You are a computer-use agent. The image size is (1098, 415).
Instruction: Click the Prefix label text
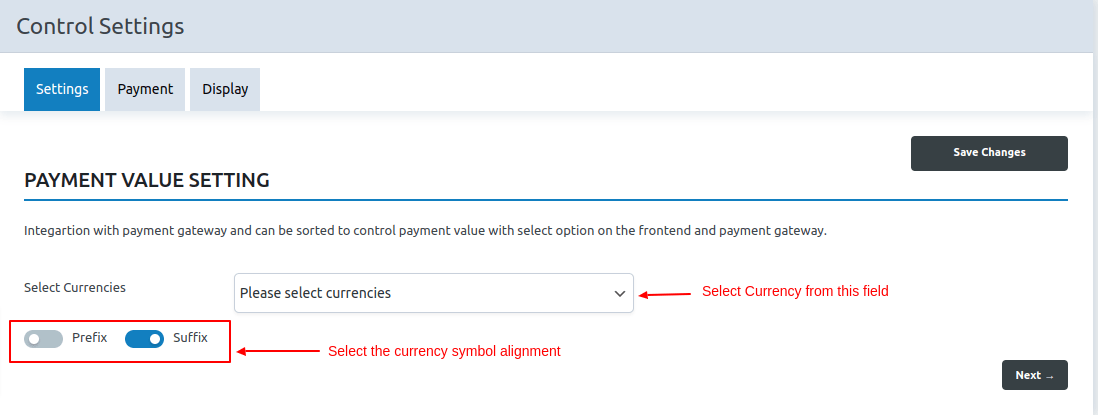tap(89, 338)
